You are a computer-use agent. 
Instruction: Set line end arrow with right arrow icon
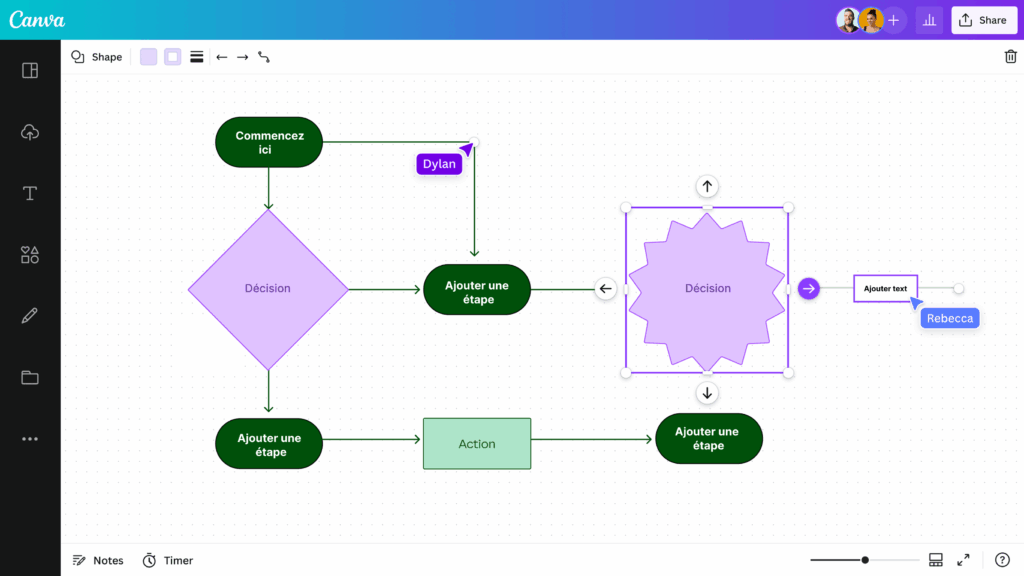pyautogui.click(x=242, y=57)
